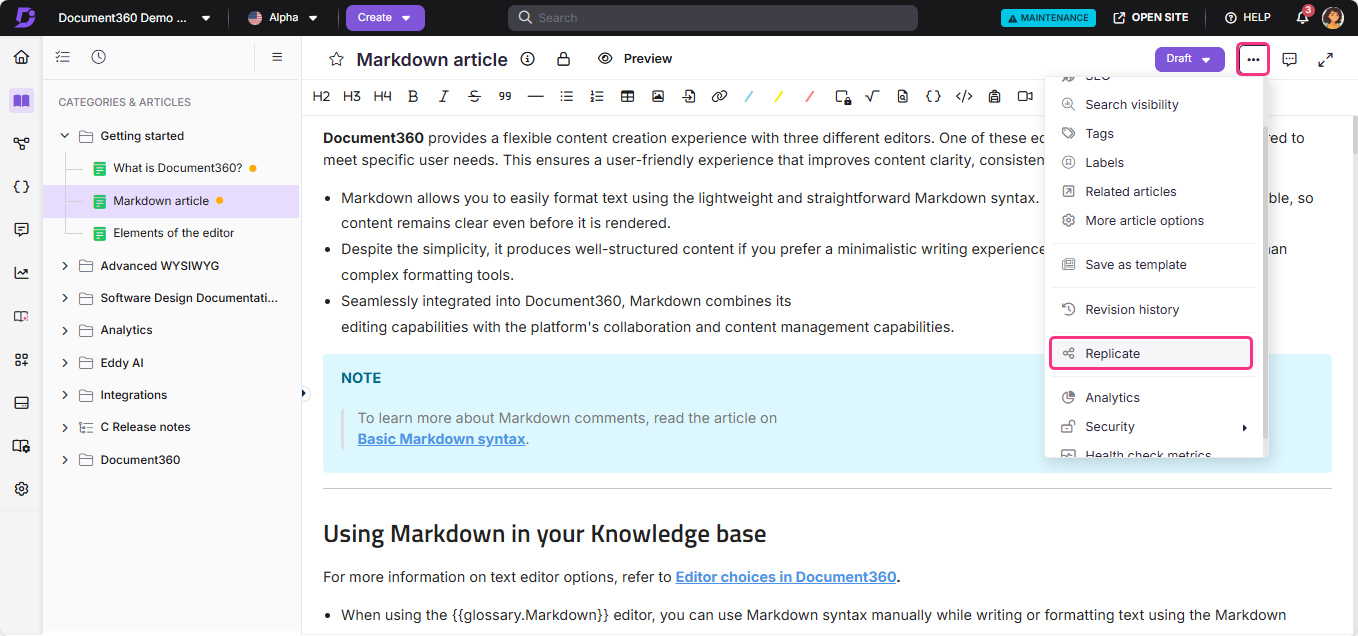Insert an image from the toolbar
The width and height of the screenshot is (1358, 636).
click(x=657, y=96)
